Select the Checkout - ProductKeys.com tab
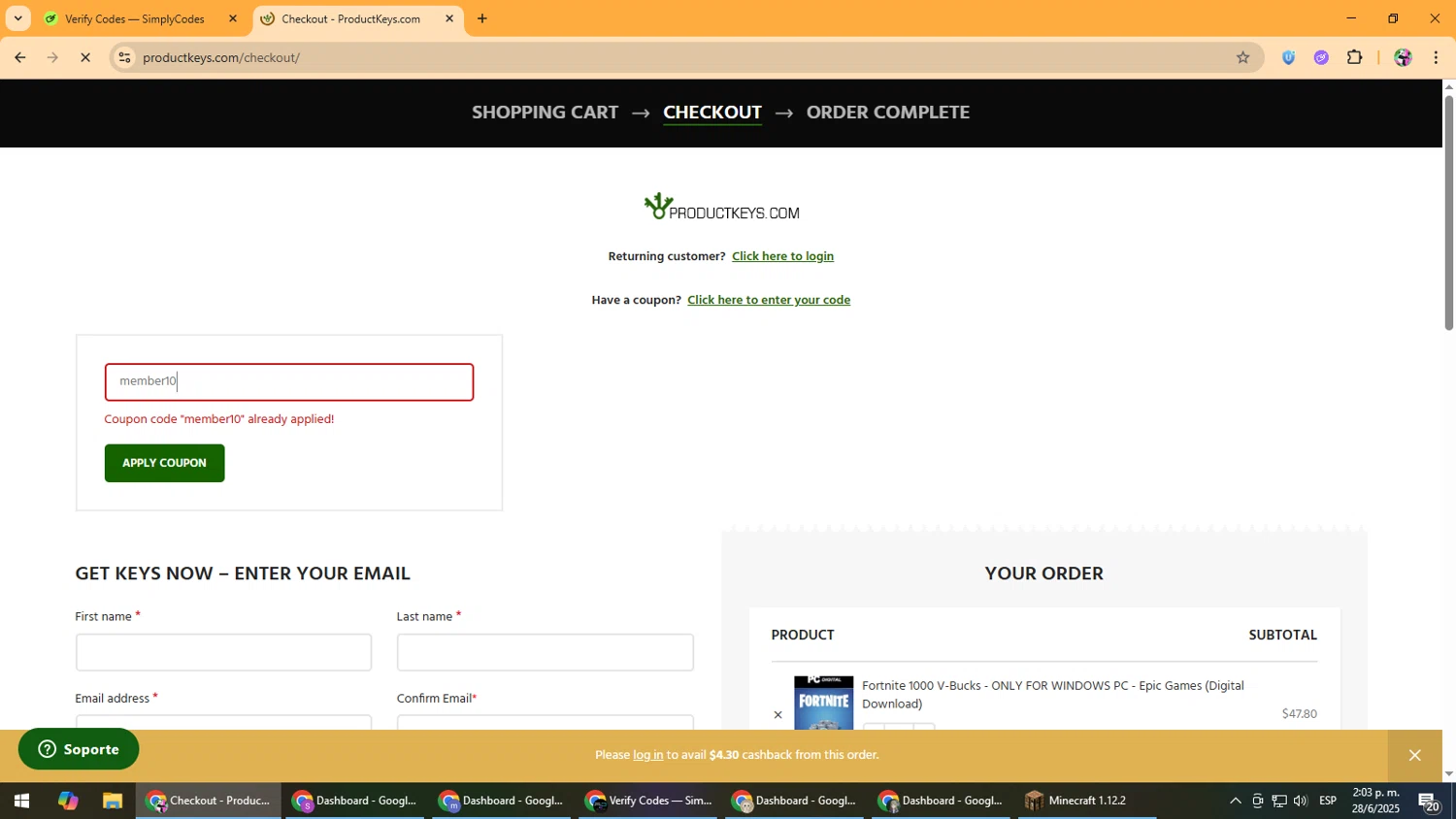Viewport: 1456px width, 819px height. (x=351, y=18)
